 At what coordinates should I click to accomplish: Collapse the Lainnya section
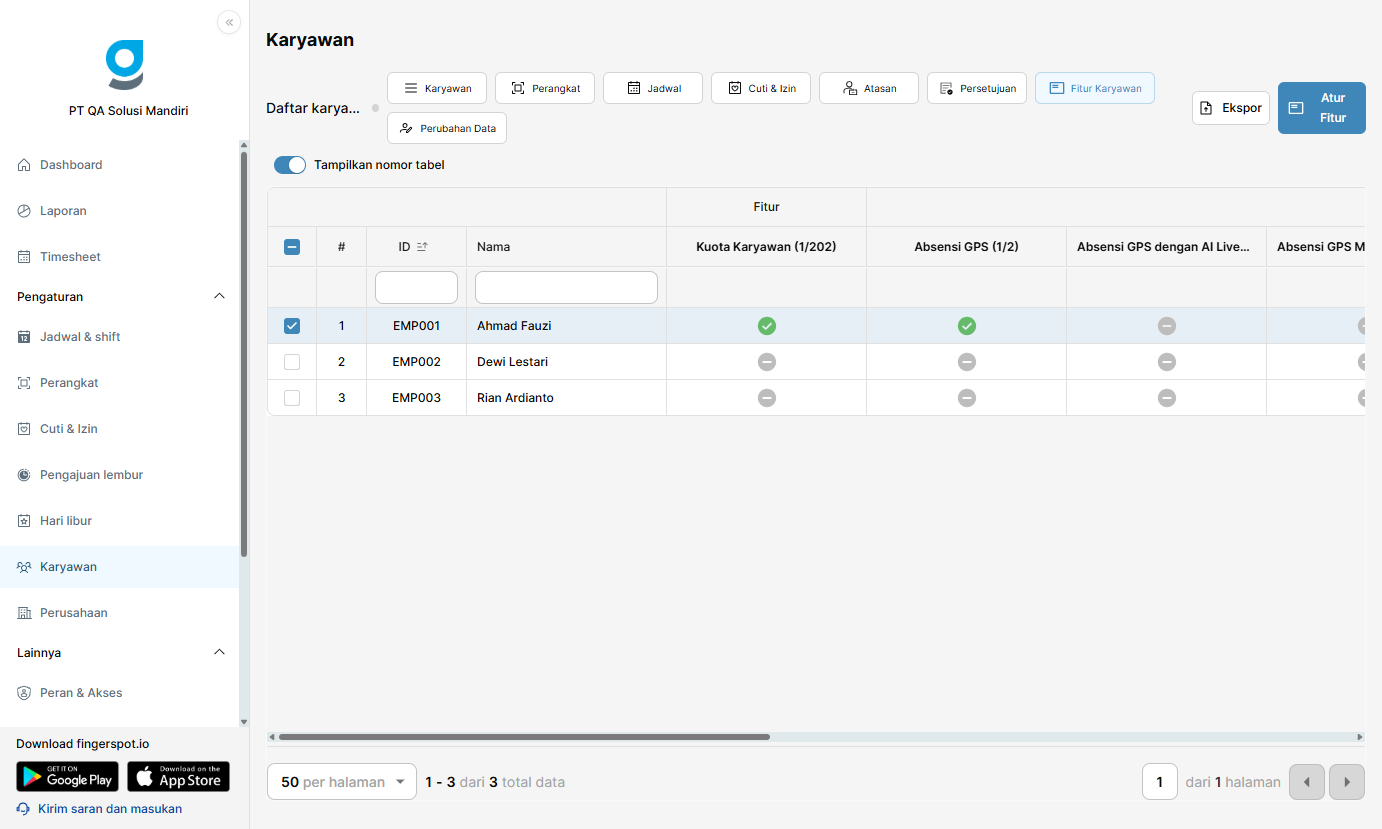[220, 653]
